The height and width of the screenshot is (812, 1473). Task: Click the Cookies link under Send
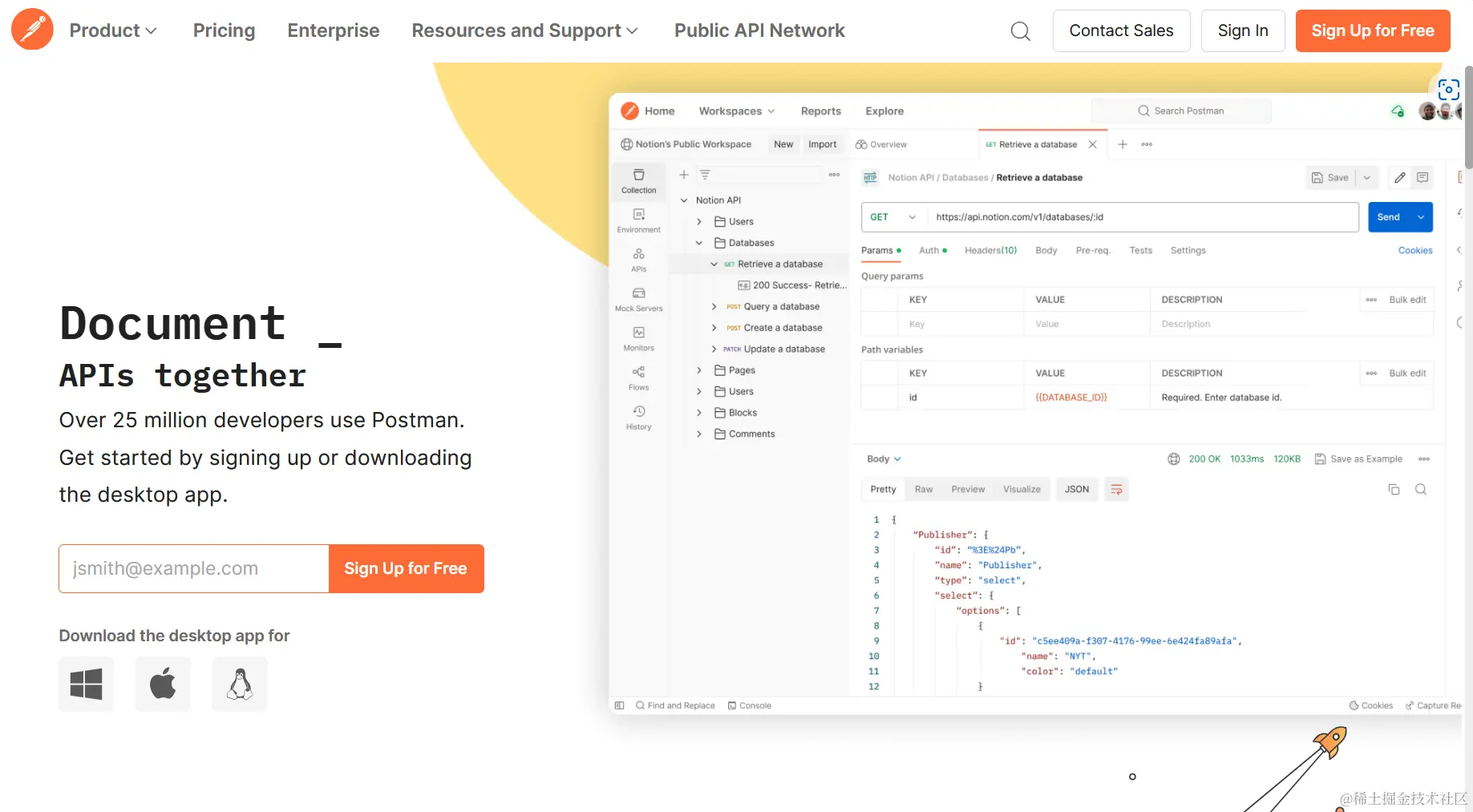[x=1415, y=250]
